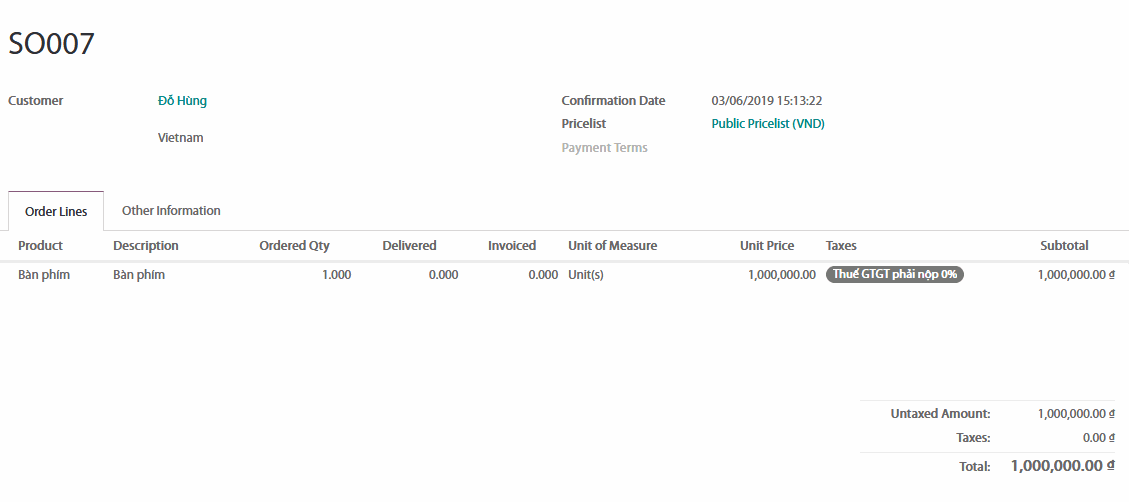Open the Đỗ Hùng customer link
This screenshot has height=502, width=1129.
[x=182, y=101]
